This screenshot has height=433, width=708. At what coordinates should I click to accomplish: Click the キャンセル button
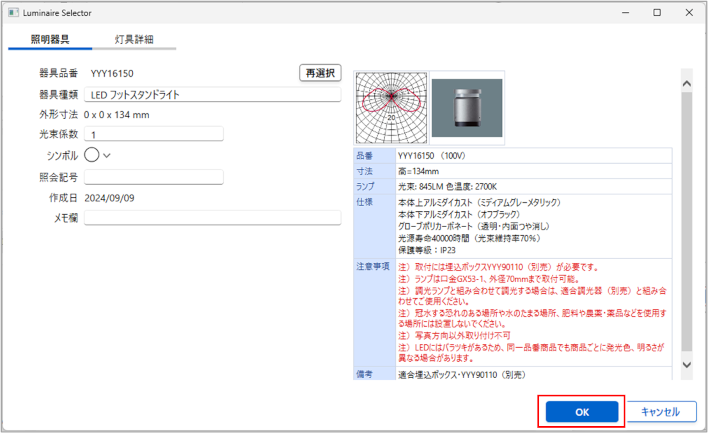(661, 411)
